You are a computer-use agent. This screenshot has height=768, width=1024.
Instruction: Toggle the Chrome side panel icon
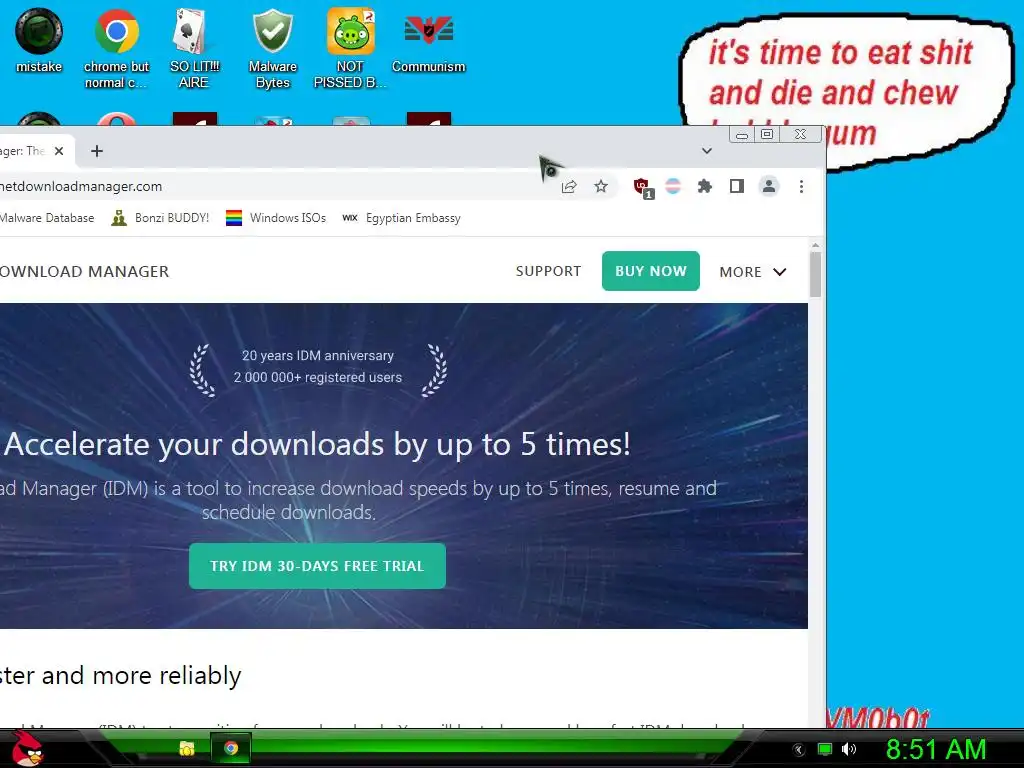(737, 187)
